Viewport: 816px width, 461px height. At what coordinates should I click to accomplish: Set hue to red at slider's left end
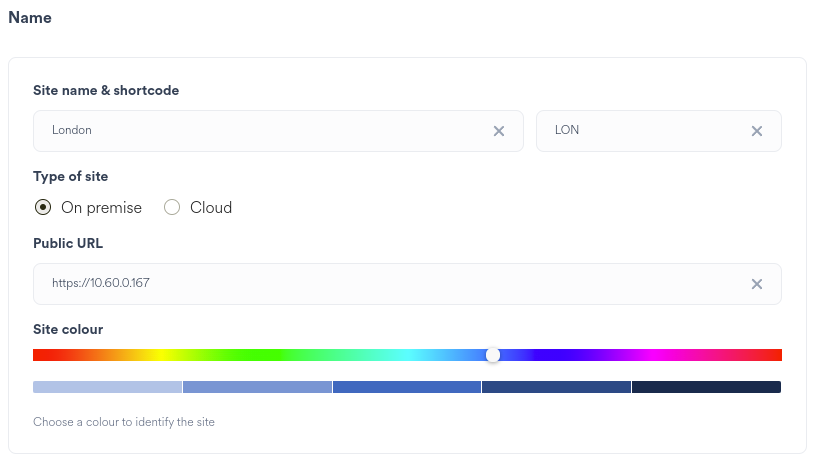point(36,355)
